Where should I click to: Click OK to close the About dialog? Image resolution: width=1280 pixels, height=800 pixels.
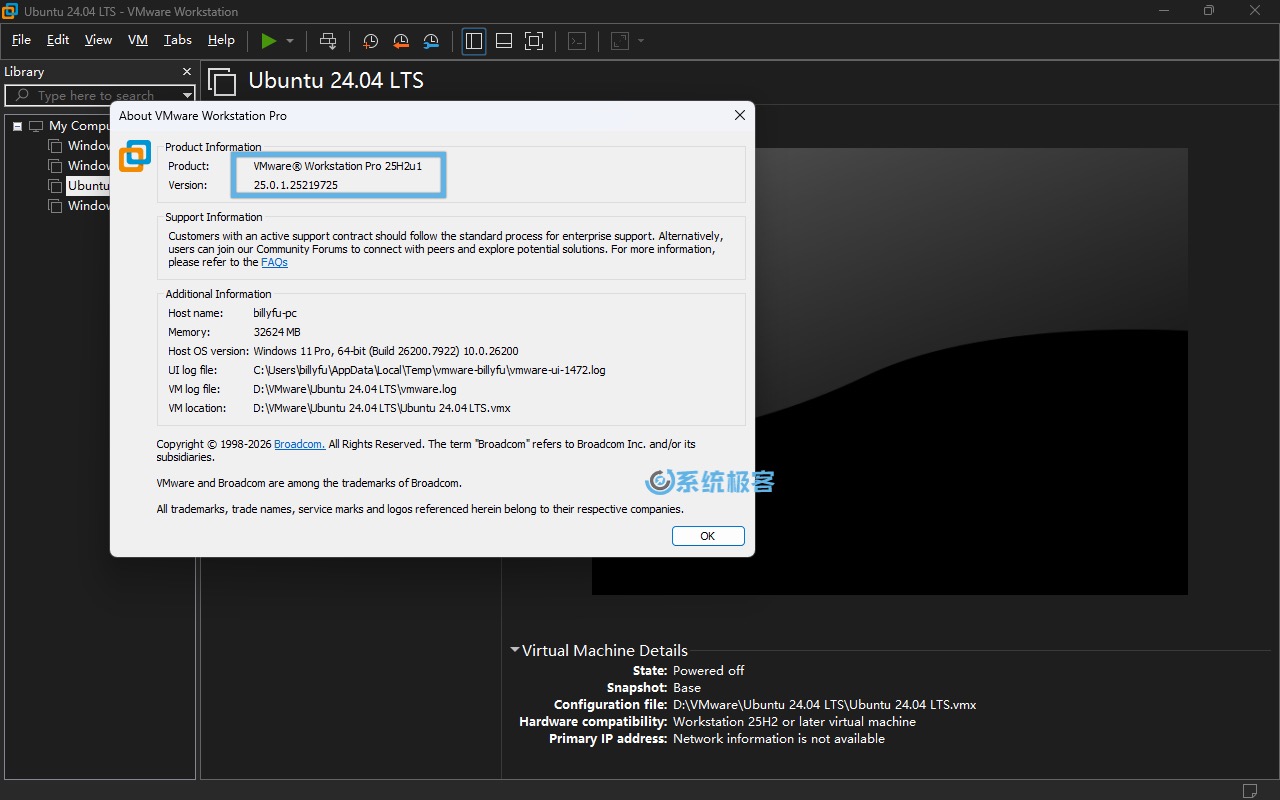pyautogui.click(x=708, y=536)
